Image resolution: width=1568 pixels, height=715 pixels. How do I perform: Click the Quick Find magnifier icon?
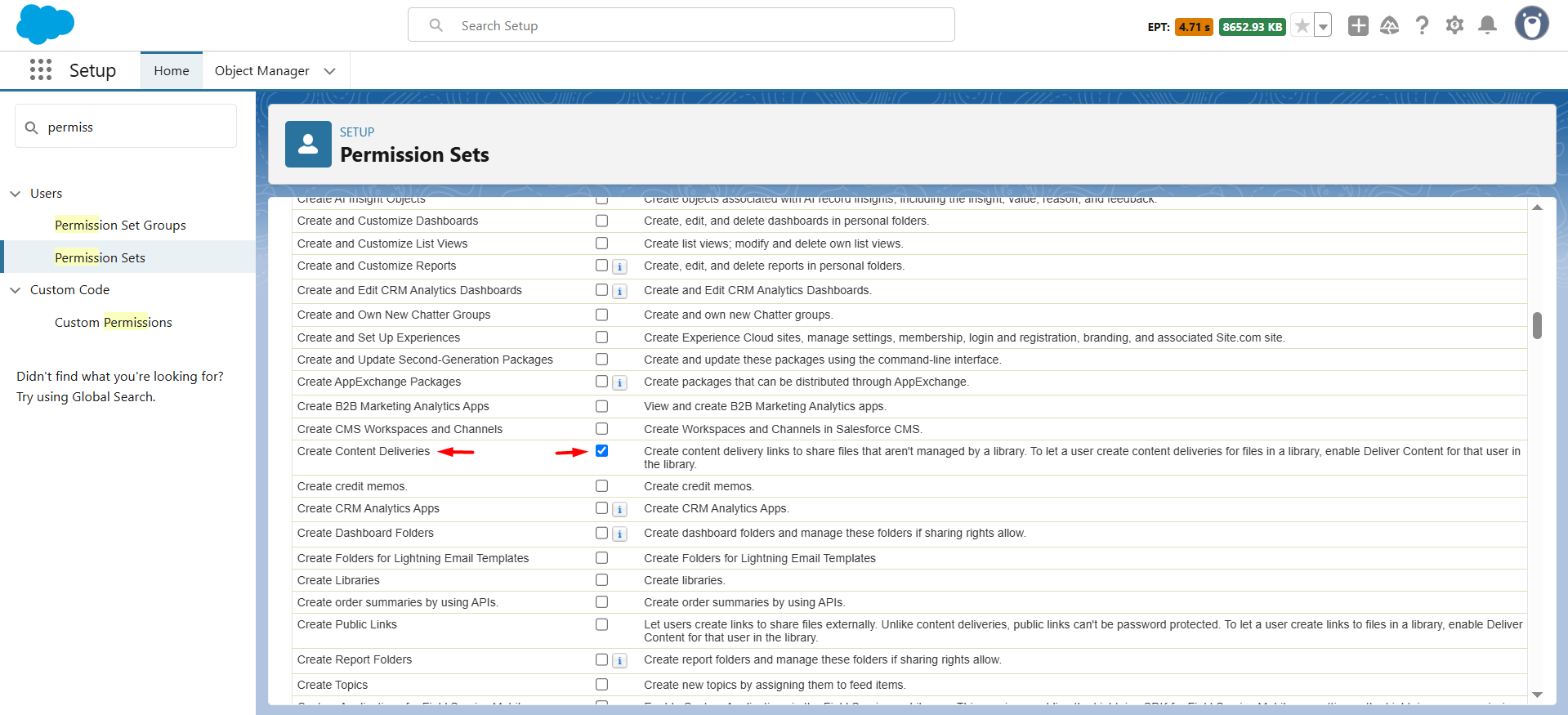point(32,127)
